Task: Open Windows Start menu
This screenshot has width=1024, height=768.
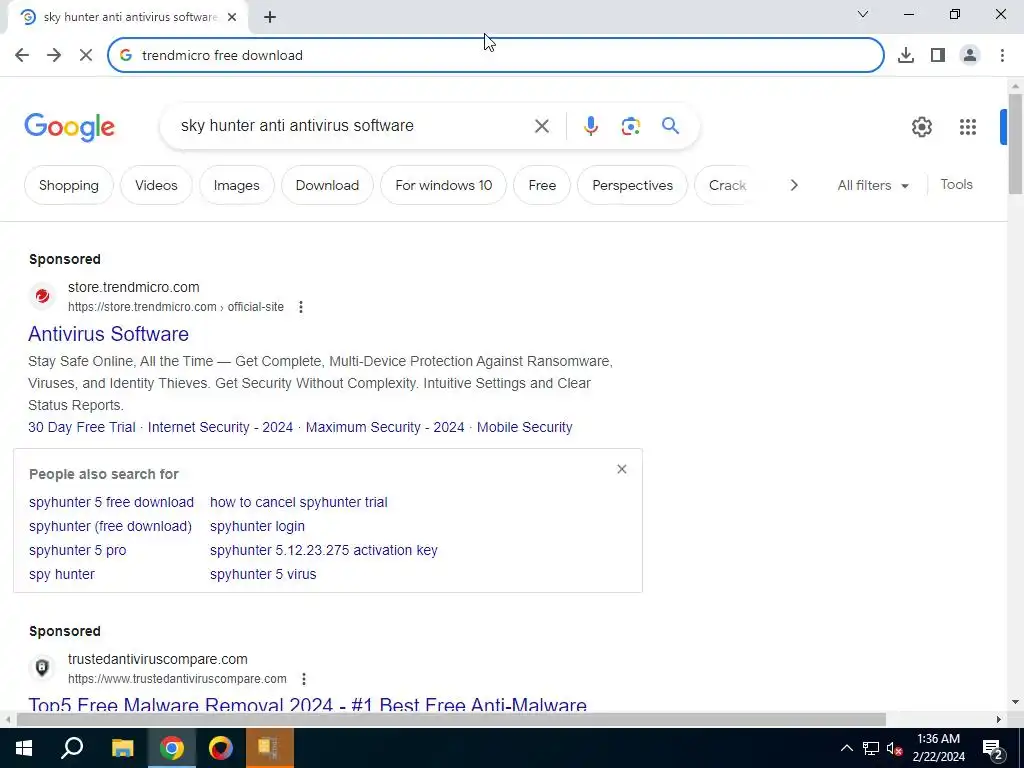Action: pos(24,748)
